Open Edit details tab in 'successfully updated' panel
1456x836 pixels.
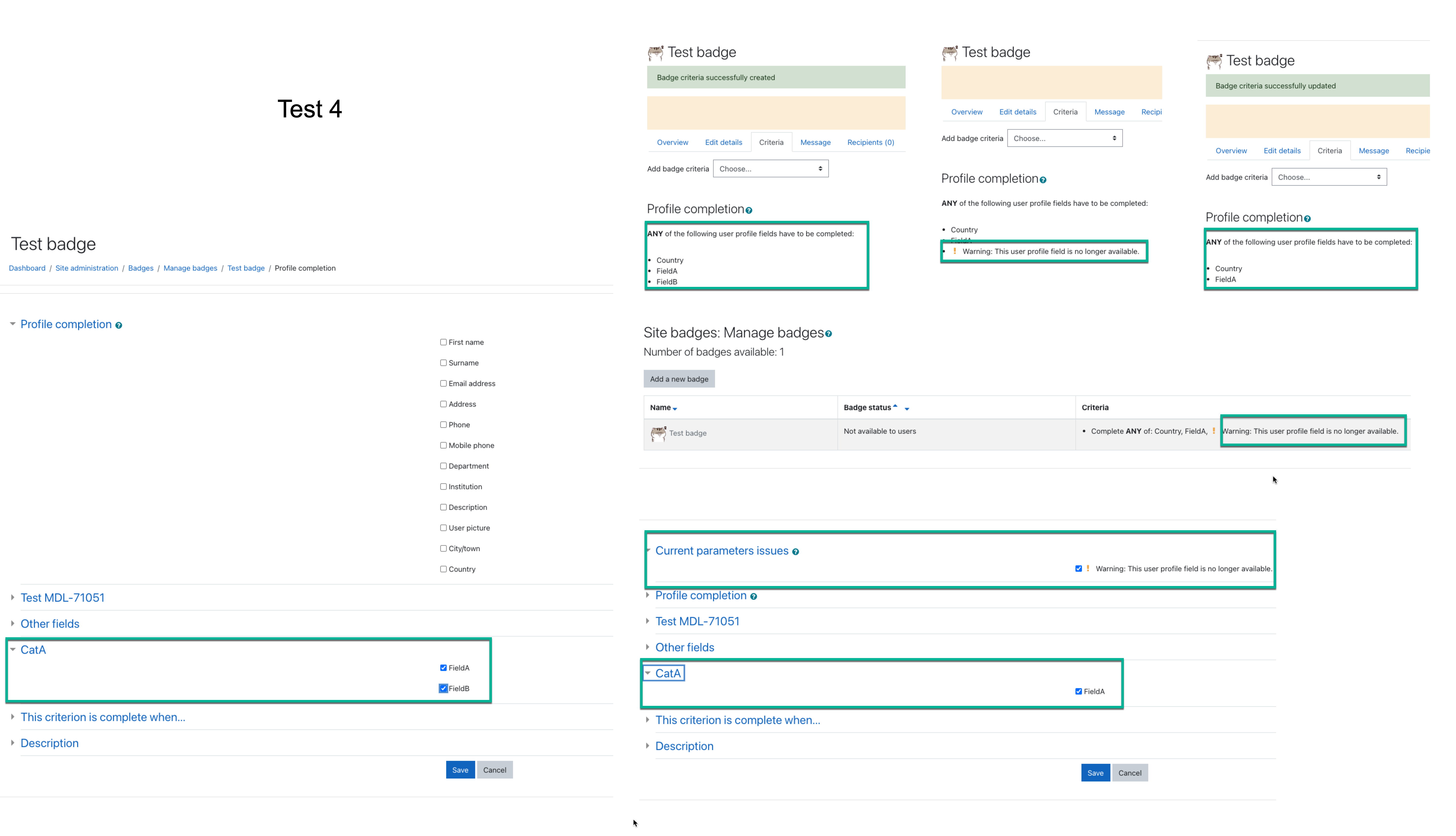[x=1282, y=151]
